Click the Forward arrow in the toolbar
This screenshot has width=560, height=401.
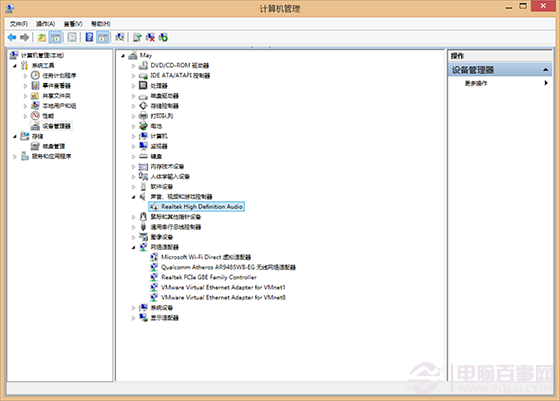24,37
